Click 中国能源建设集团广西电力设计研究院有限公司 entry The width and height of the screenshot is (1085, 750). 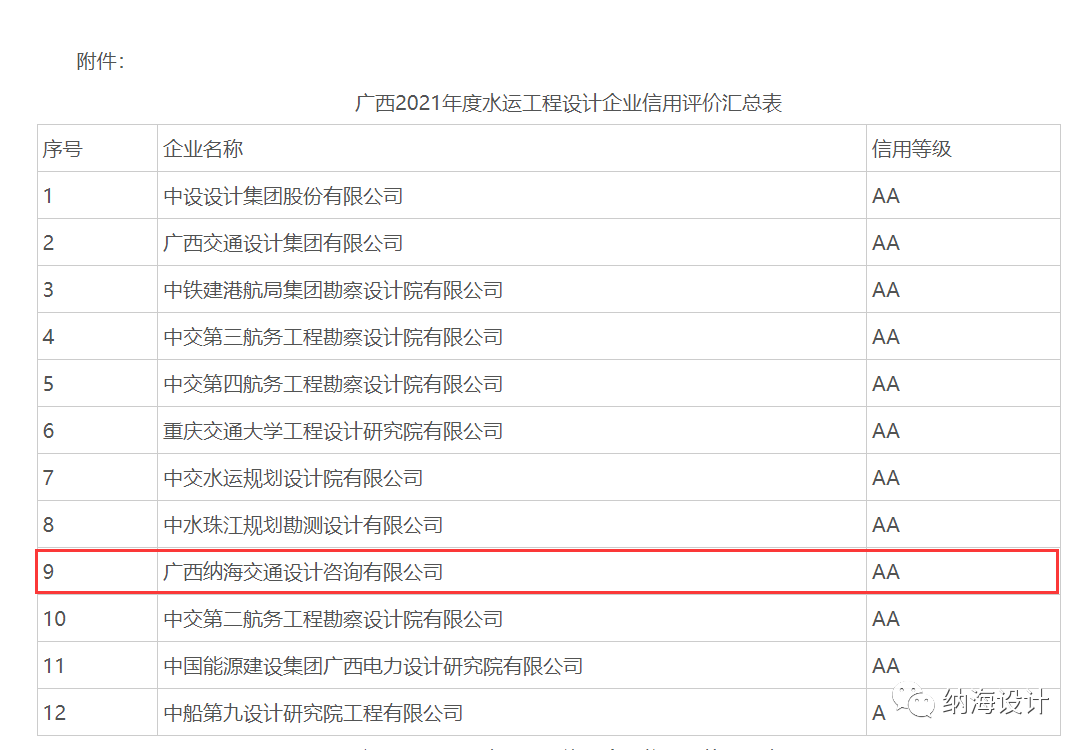[373, 666]
